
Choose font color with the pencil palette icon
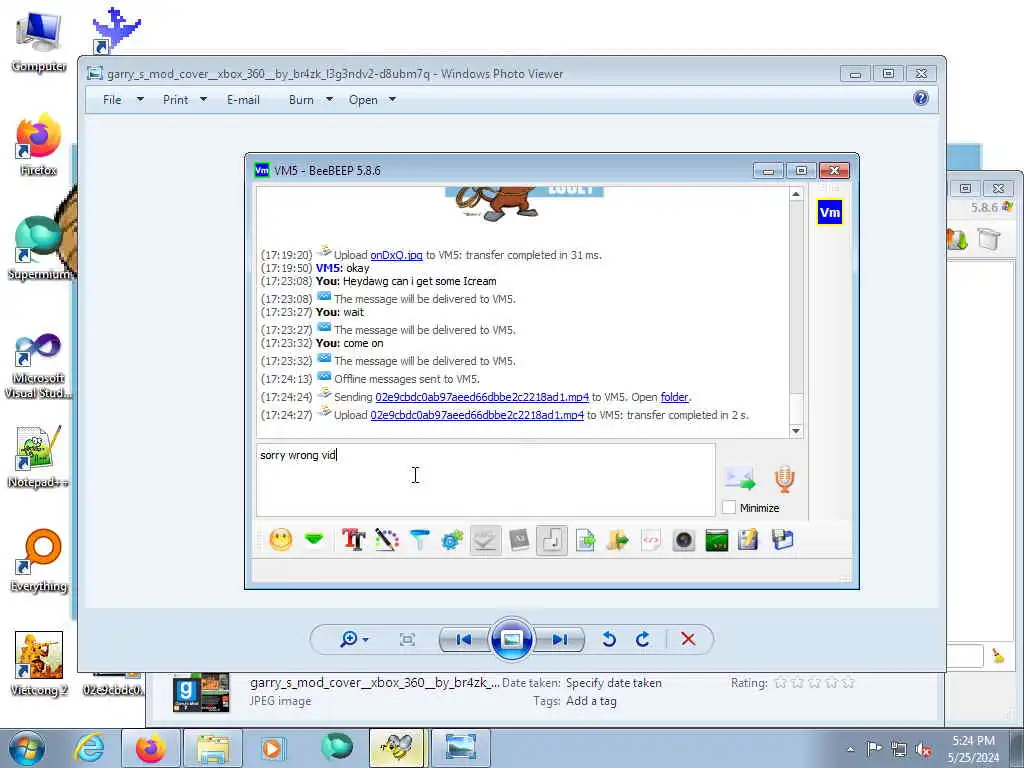pyautogui.click(x=387, y=540)
